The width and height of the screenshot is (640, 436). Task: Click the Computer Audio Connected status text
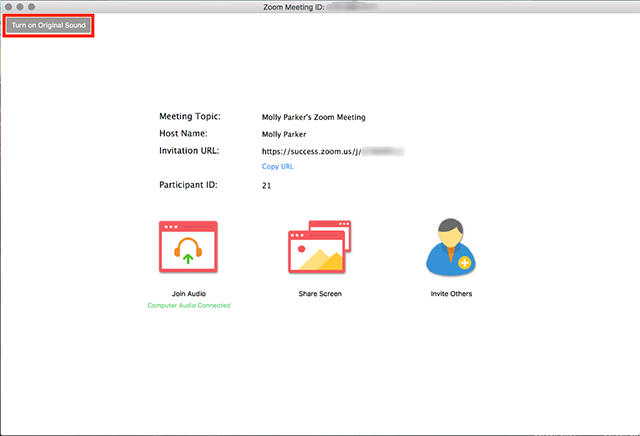[x=189, y=305]
